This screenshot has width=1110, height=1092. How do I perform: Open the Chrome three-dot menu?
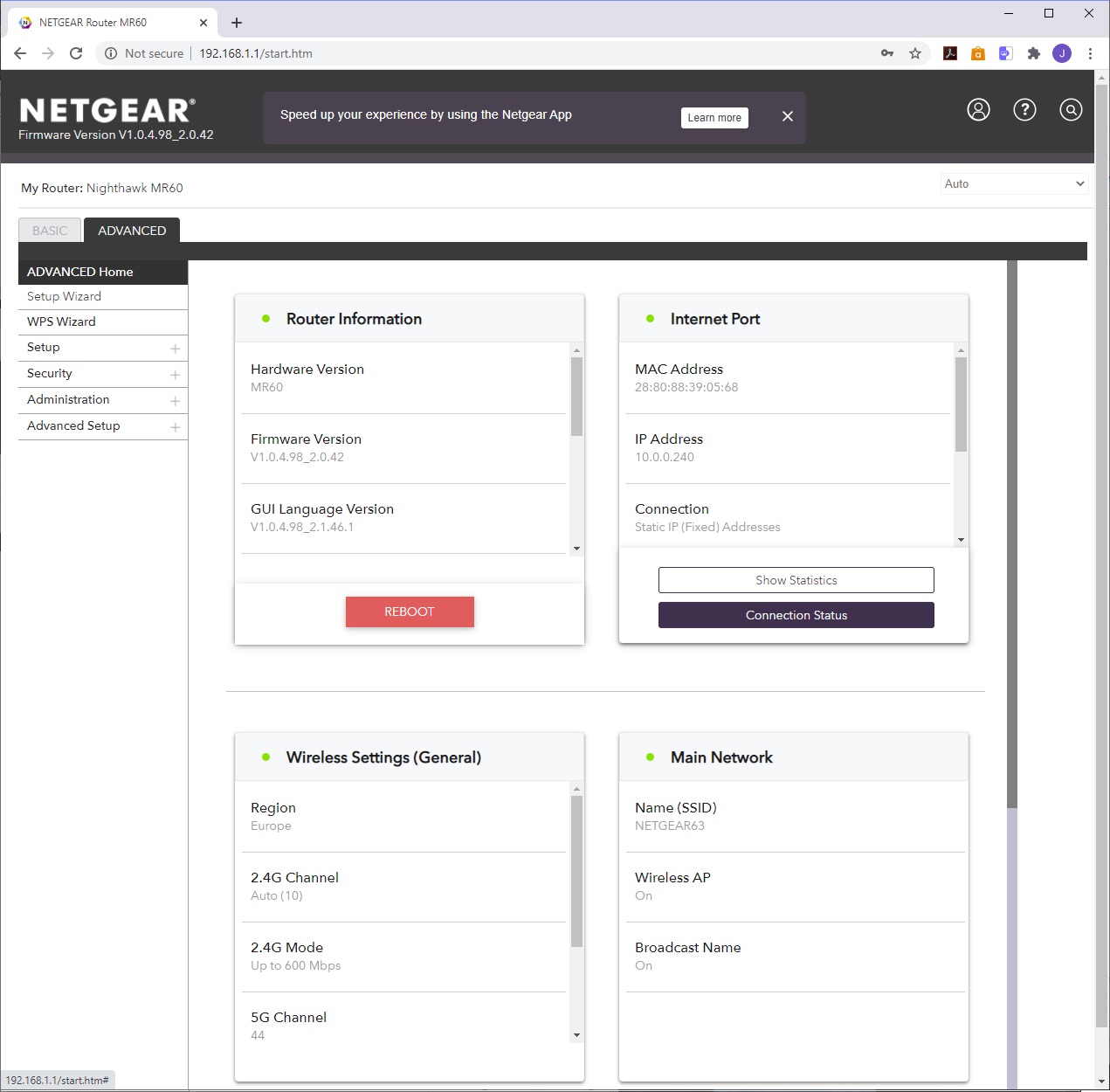[1090, 53]
